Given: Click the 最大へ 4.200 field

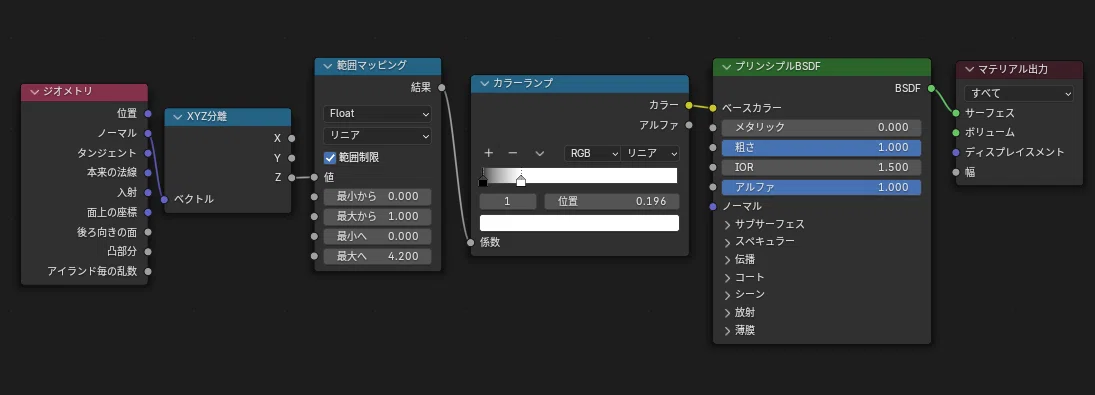Looking at the screenshot, I should (x=377, y=256).
